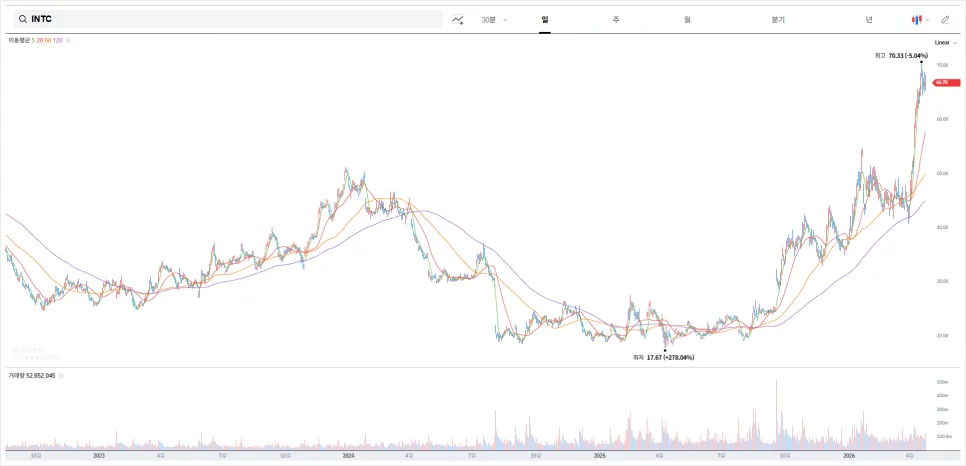Click the 2024 label on the time axis
This screenshot has width=966, height=466.
[x=348, y=456]
